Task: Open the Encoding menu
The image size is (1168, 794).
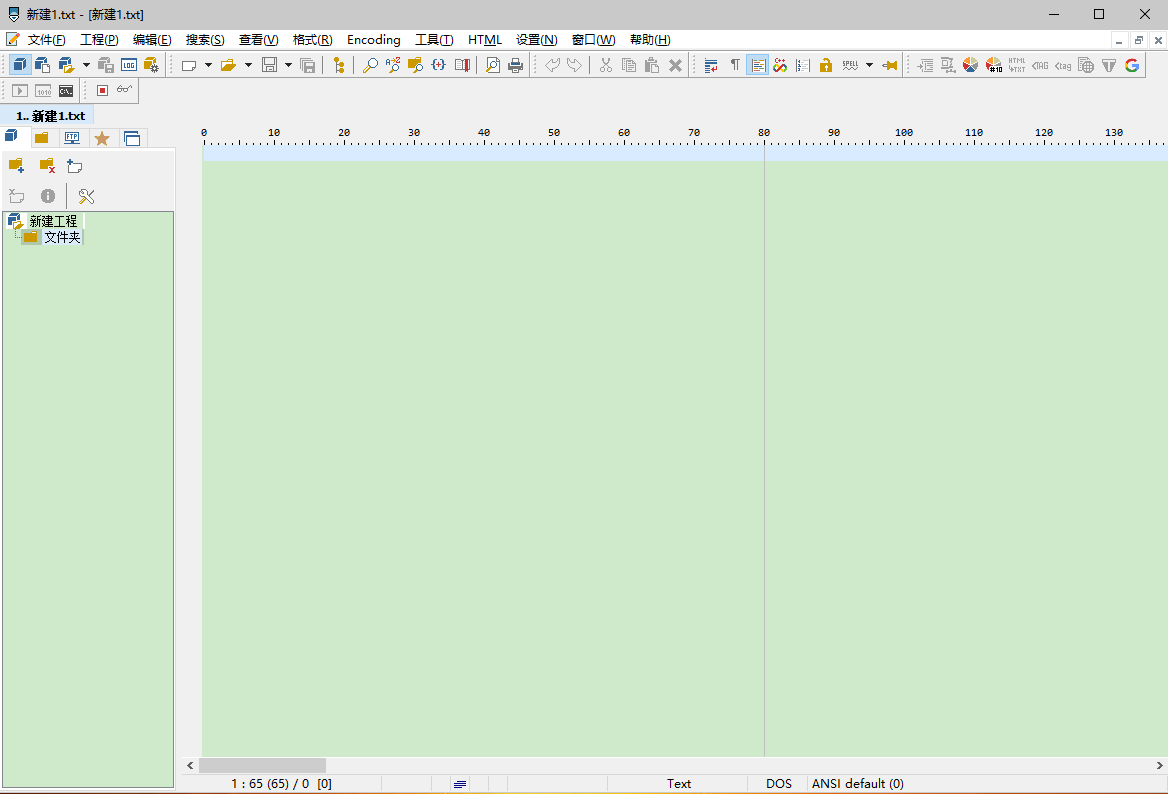Action: [x=373, y=40]
